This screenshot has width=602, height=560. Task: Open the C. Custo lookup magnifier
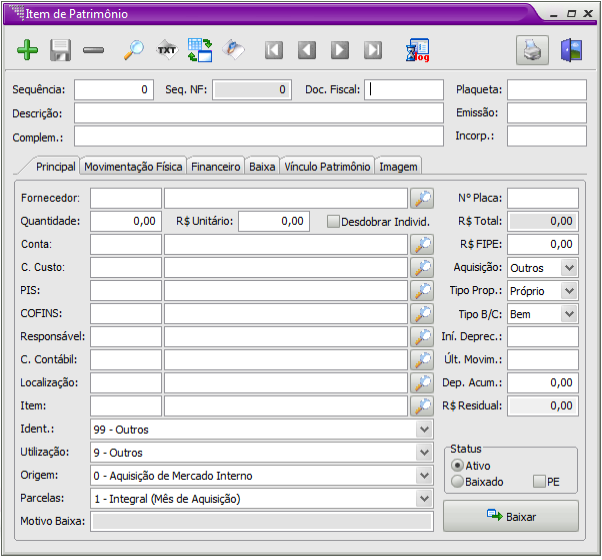[422, 268]
